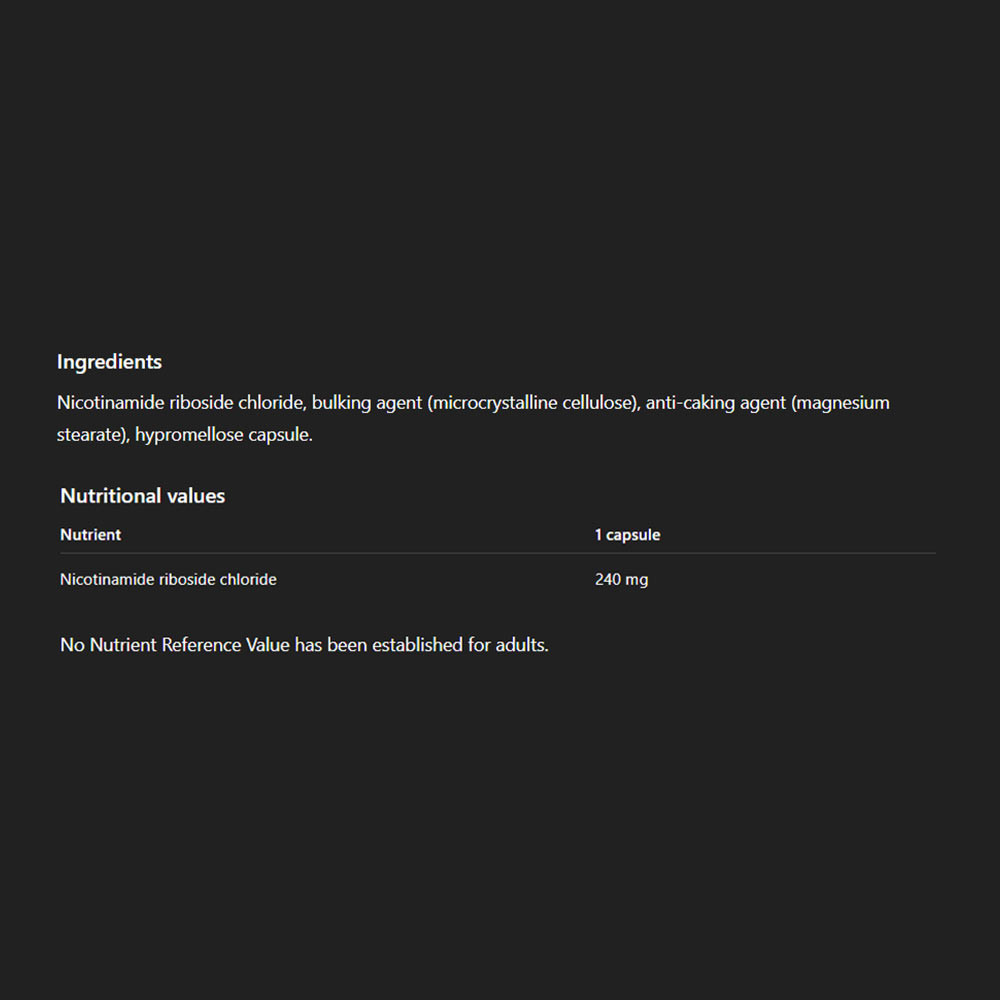Click Reference Value text in note
This screenshot has height=1000, width=1000.
click(x=226, y=645)
